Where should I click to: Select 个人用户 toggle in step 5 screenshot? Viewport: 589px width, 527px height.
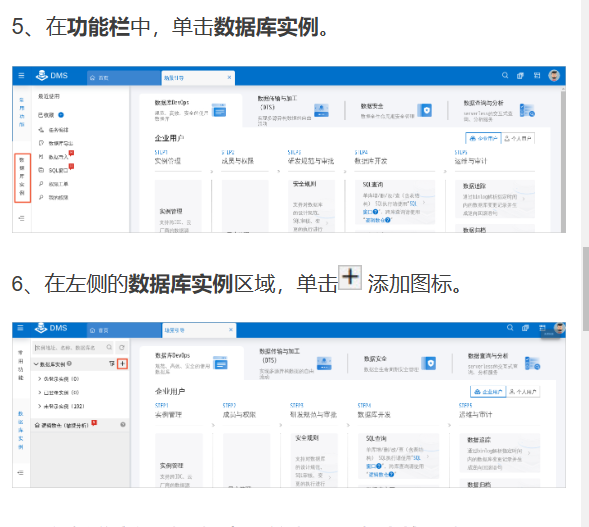518,138
